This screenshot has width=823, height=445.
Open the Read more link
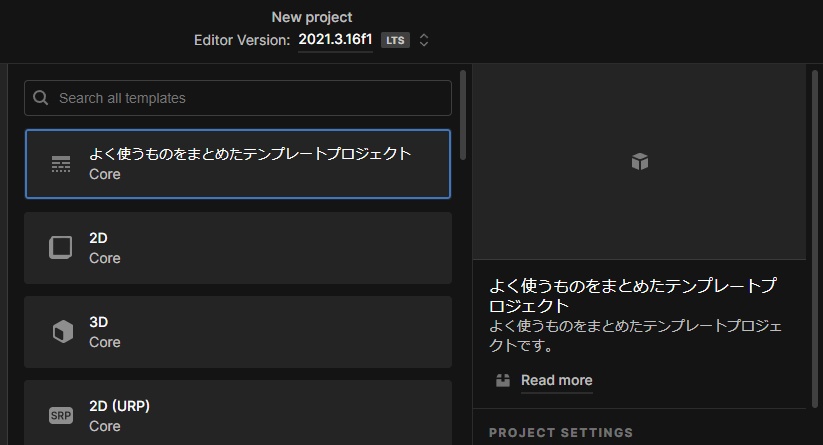(556, 380)
